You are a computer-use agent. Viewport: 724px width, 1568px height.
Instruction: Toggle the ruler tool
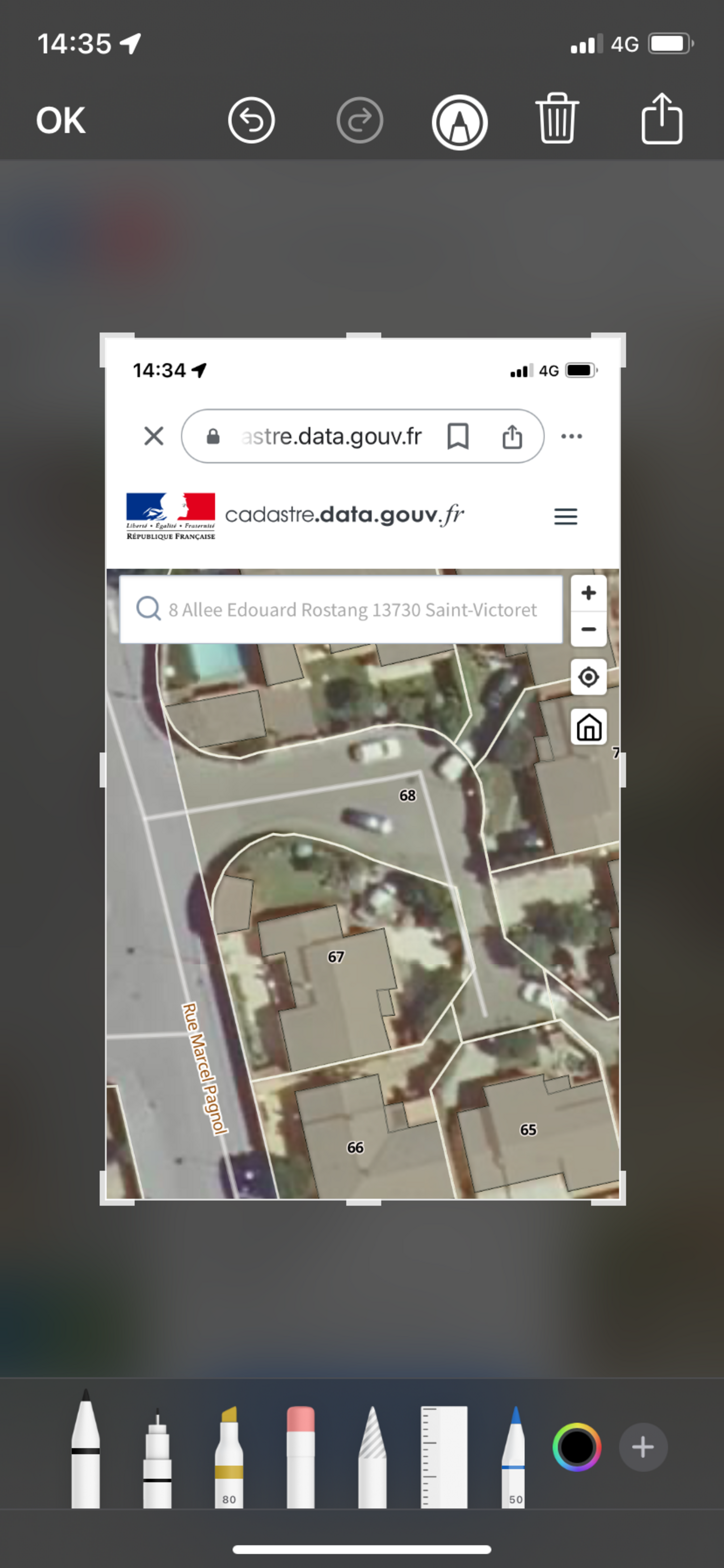pos(444,1458)
